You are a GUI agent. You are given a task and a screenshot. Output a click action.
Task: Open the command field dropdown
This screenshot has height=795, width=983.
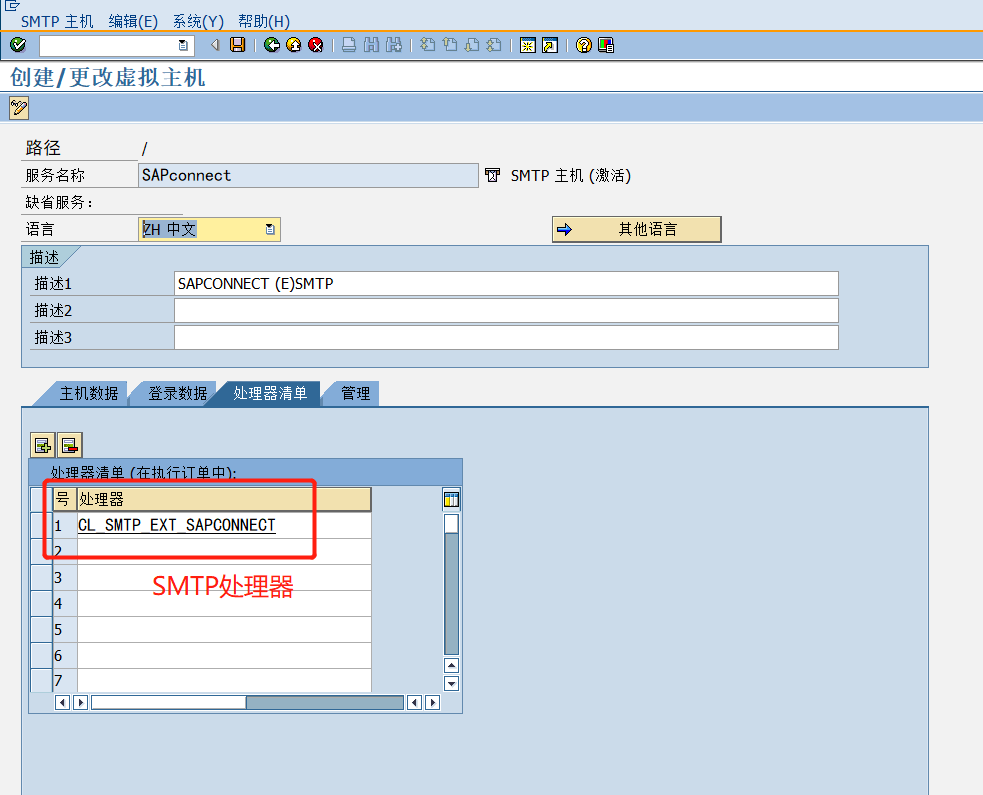(183, 45)
